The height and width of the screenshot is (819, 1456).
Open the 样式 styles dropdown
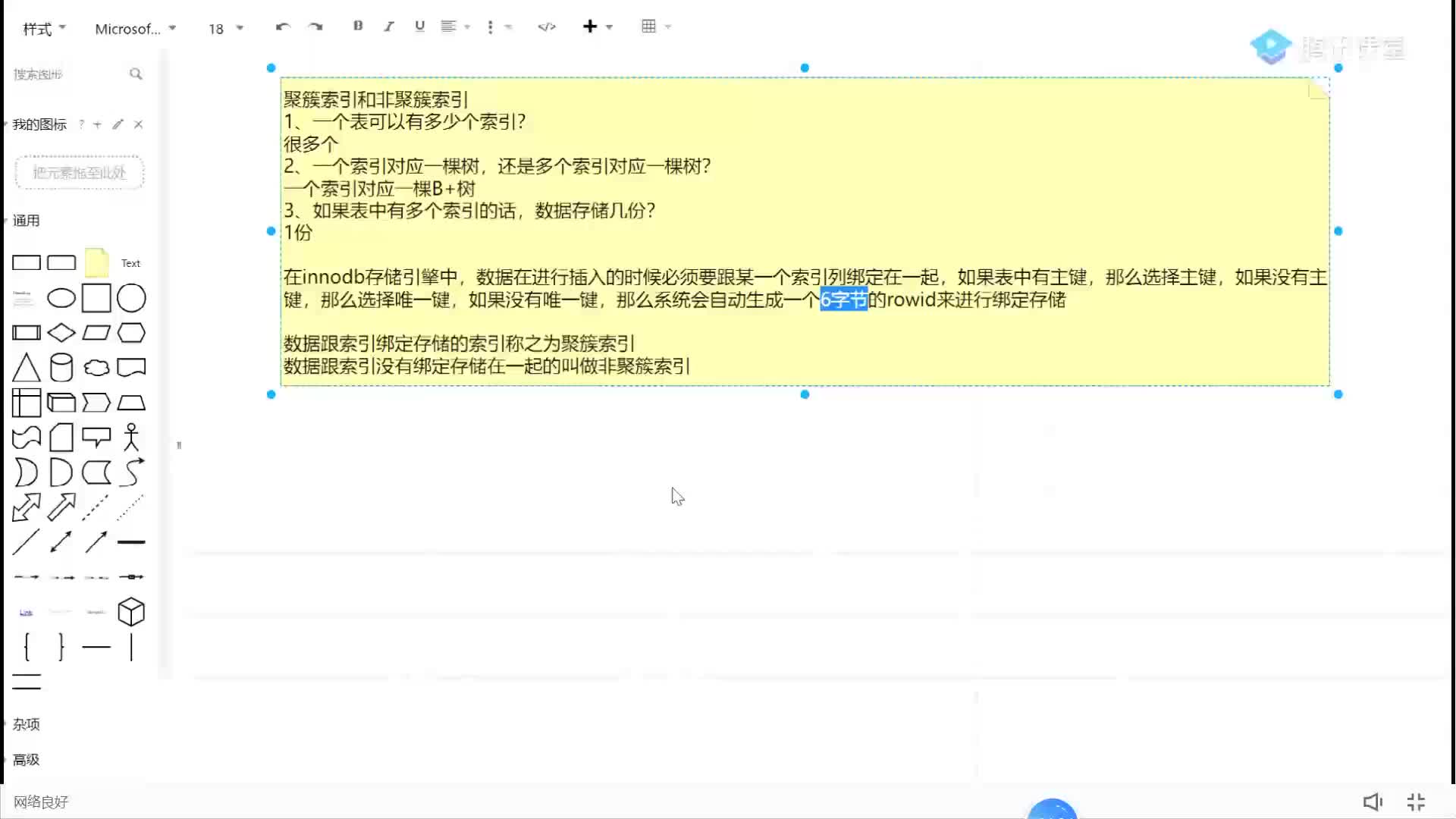(x=42, y=27)
